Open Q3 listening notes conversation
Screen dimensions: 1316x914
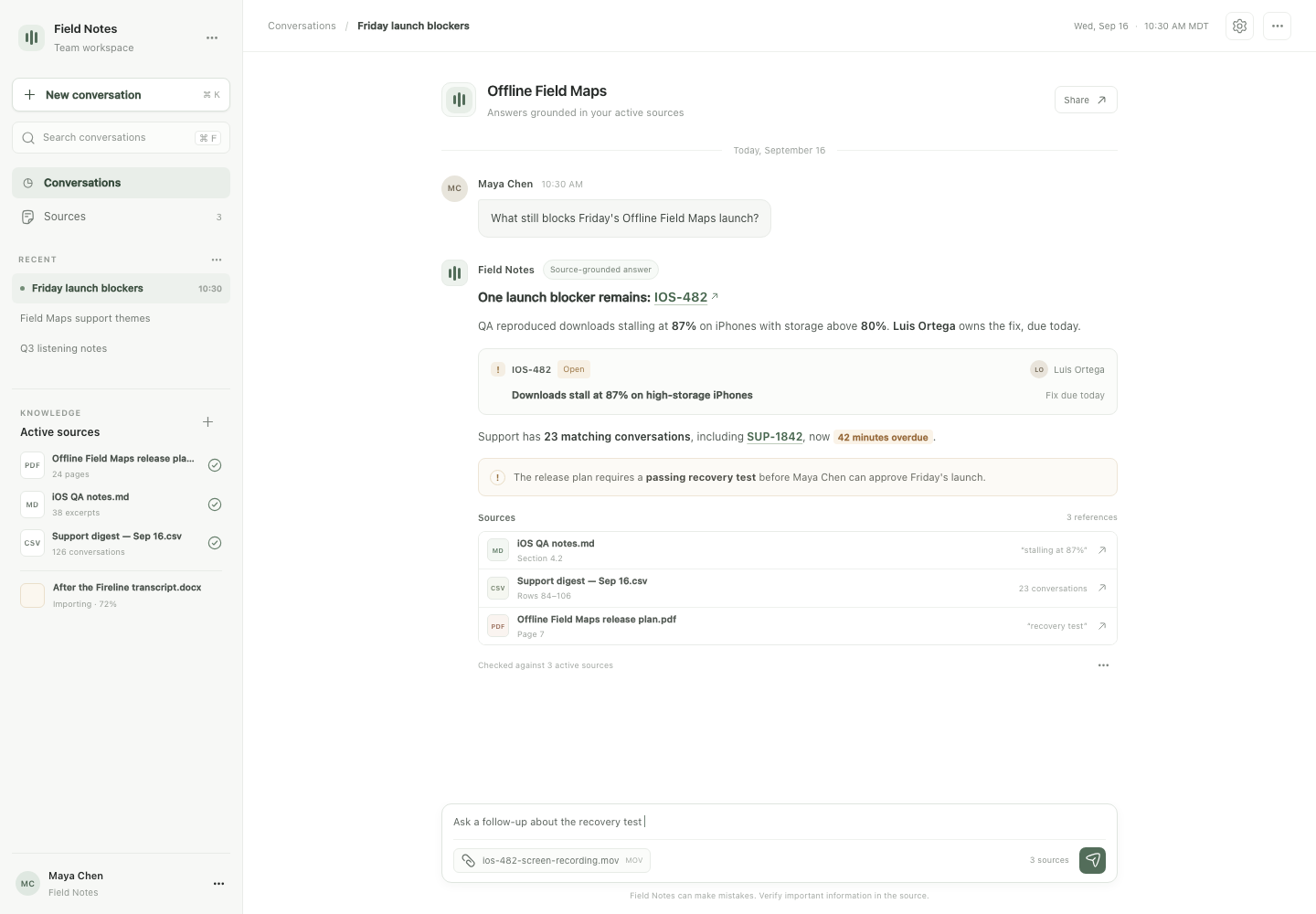pos(121,348)
